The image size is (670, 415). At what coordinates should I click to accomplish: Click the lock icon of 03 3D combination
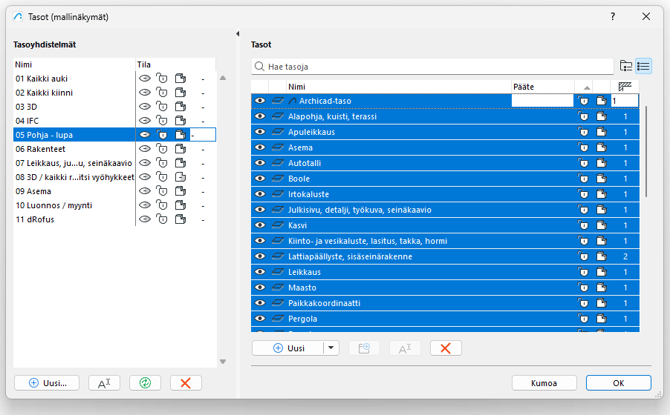tap(162, 106)
